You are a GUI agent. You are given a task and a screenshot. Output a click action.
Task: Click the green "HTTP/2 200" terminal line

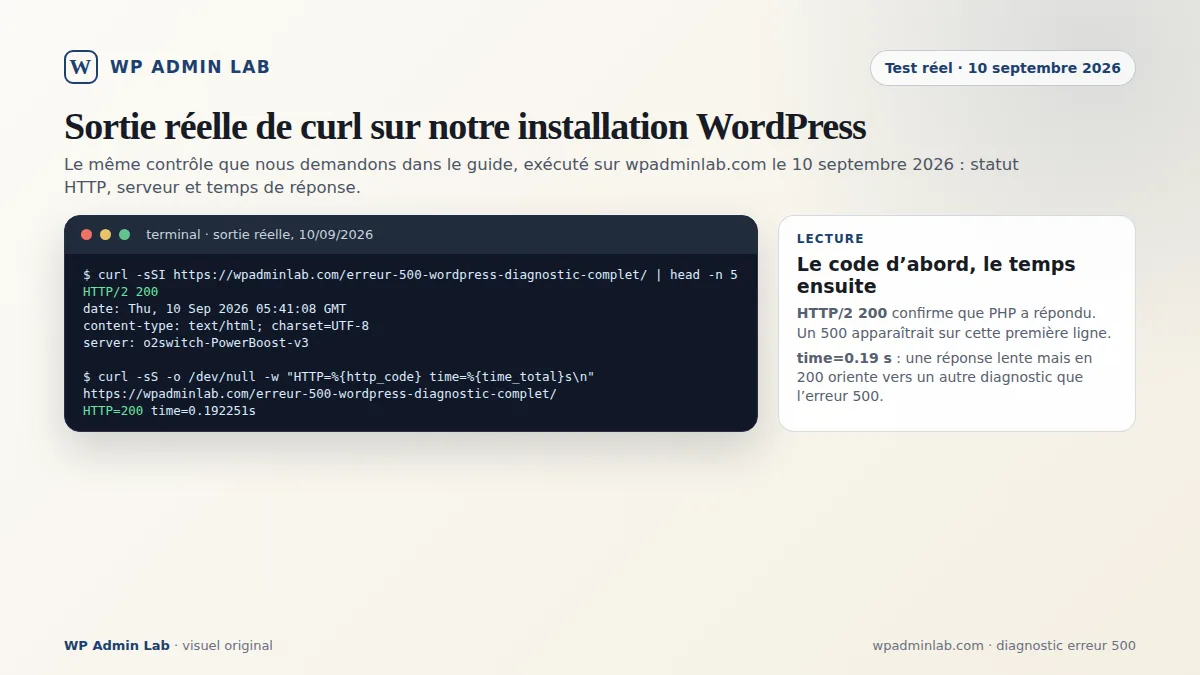tap(120, 291)
